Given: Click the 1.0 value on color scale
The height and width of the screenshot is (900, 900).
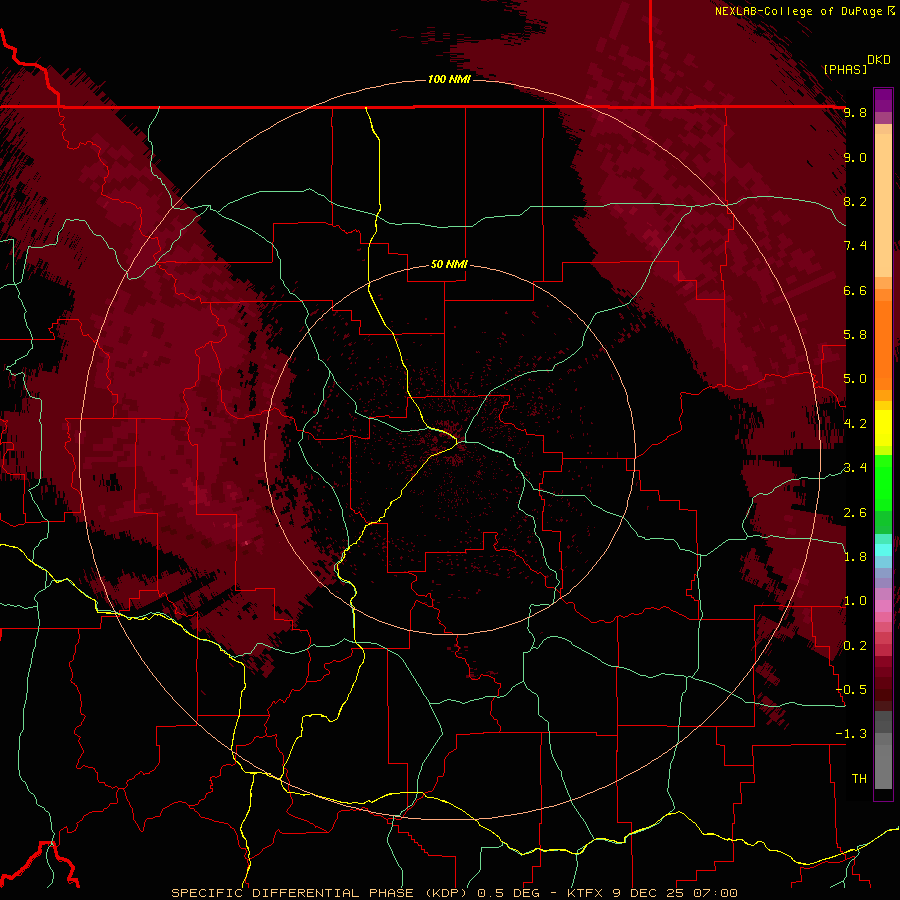Looking at the screenshot, I should [855, 601].
